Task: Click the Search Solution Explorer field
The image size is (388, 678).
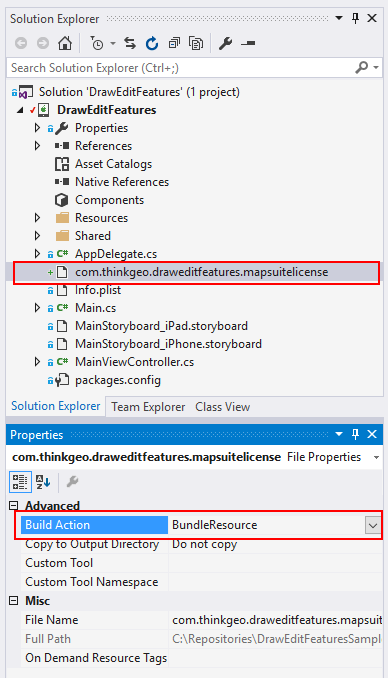Action: (182, 68)
